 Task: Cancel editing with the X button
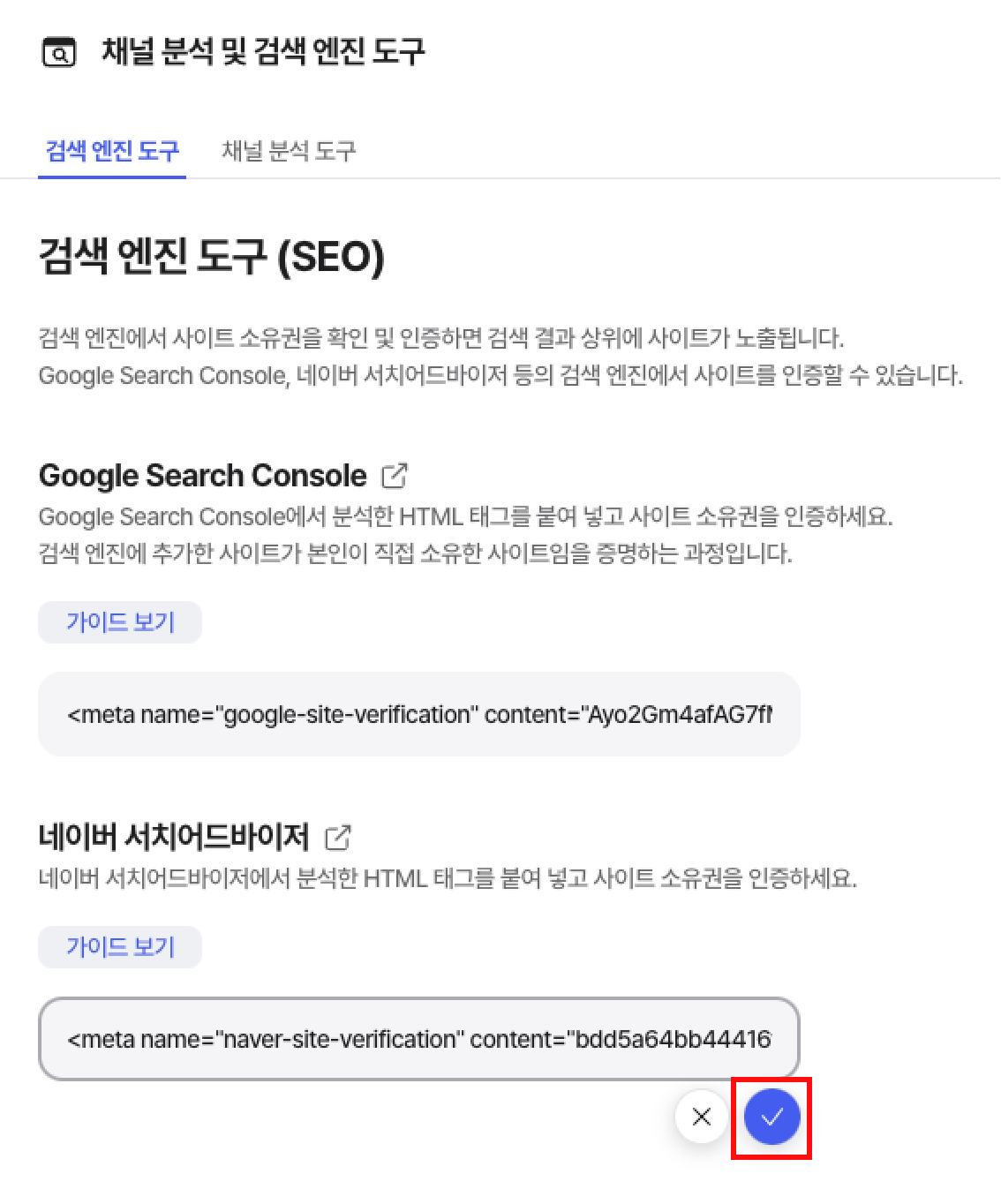pos(702,1117)
